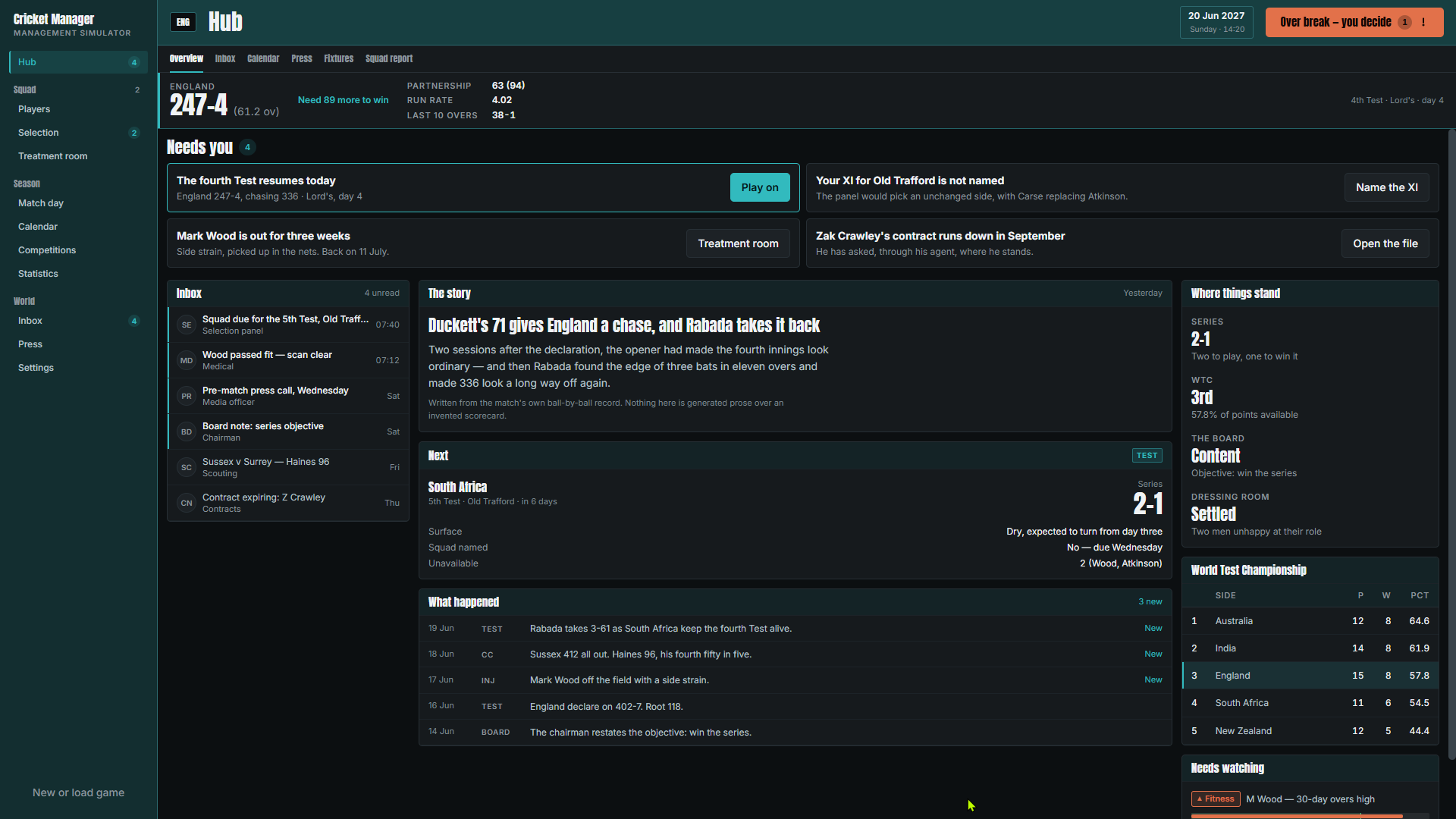Open 'Board note: series objective' message
Screen dimensions: 1456x819
point(288,431)
